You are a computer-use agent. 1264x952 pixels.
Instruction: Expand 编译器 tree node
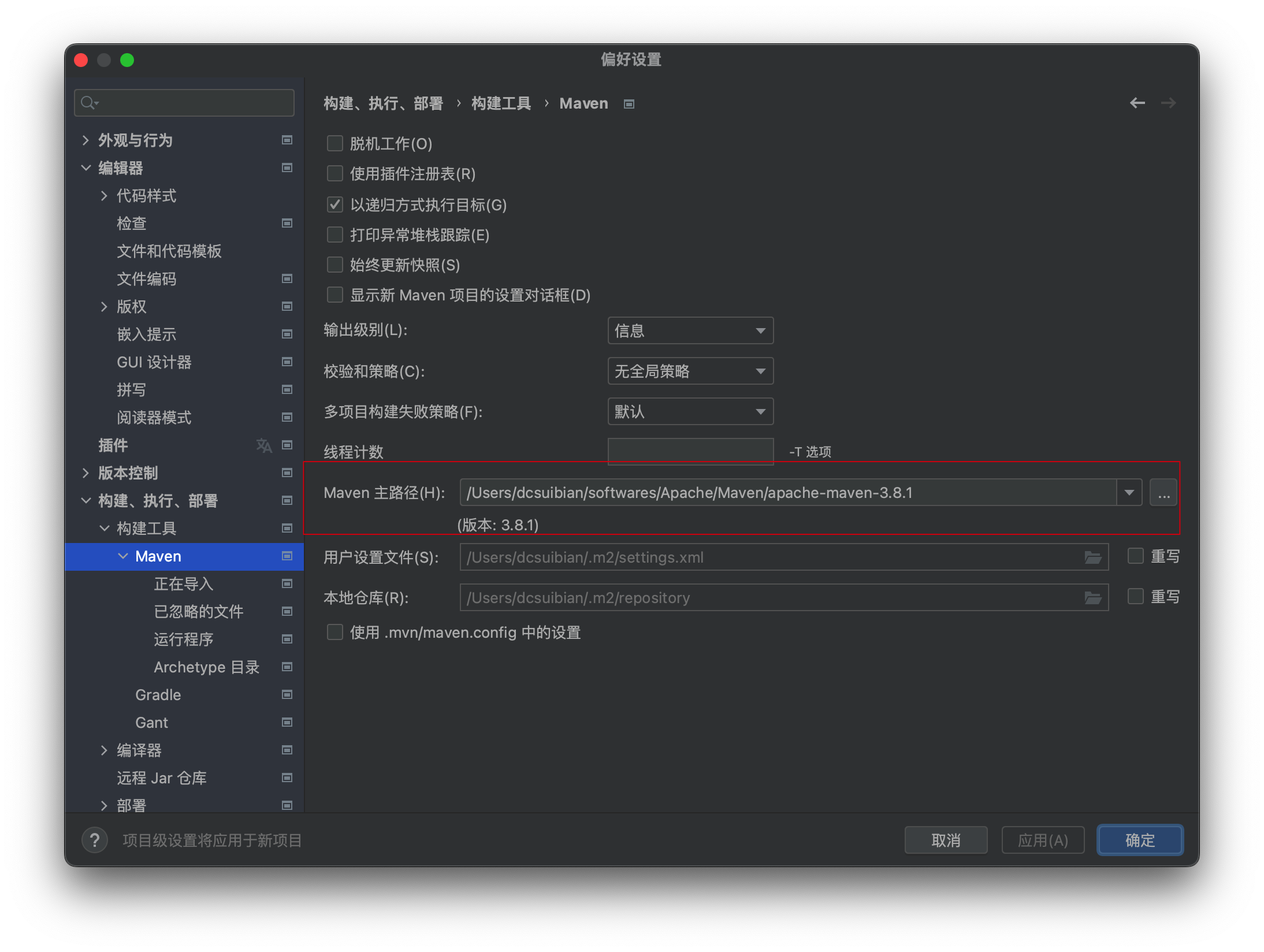point(105,750)
